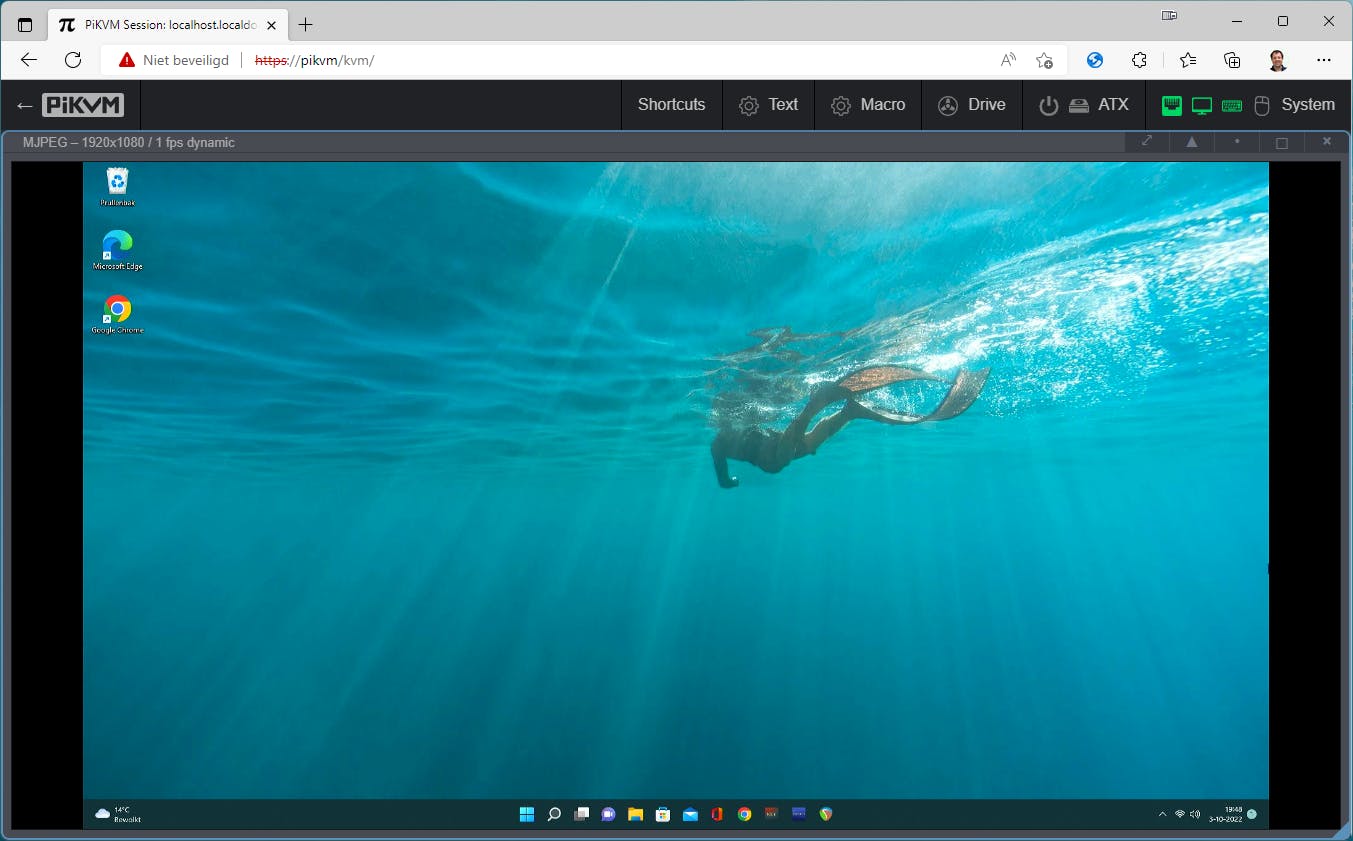The width and height of the screenshot is (1353, 841).
Task: Click the Edge profile picture
Action: 1278,60
